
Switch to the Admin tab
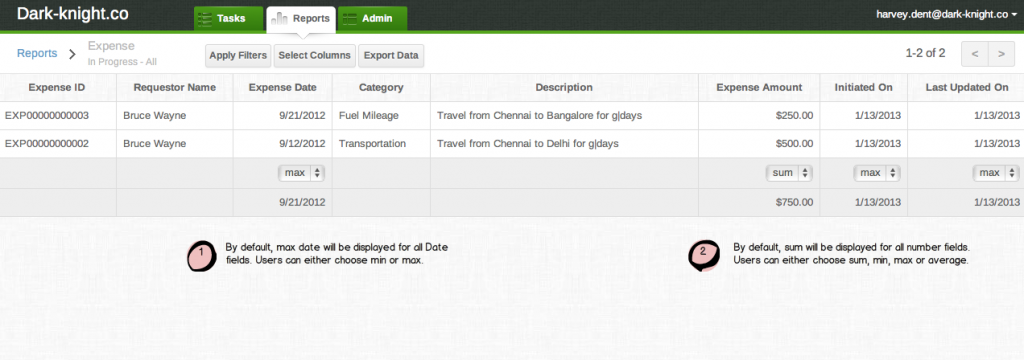(372, 18)
